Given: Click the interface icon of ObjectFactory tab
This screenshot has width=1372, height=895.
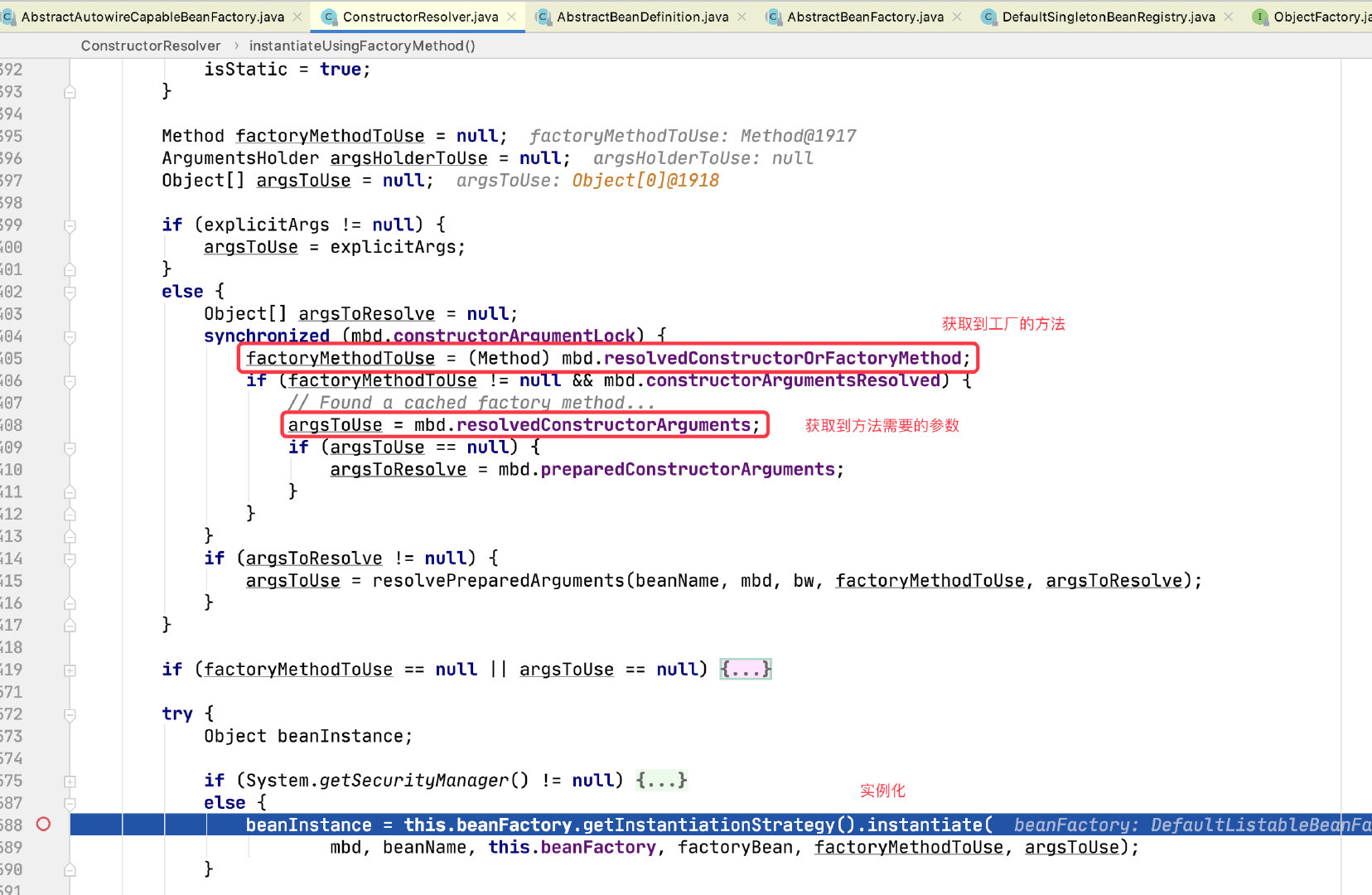Looking at the screenshot, I should pos(1259,17).
